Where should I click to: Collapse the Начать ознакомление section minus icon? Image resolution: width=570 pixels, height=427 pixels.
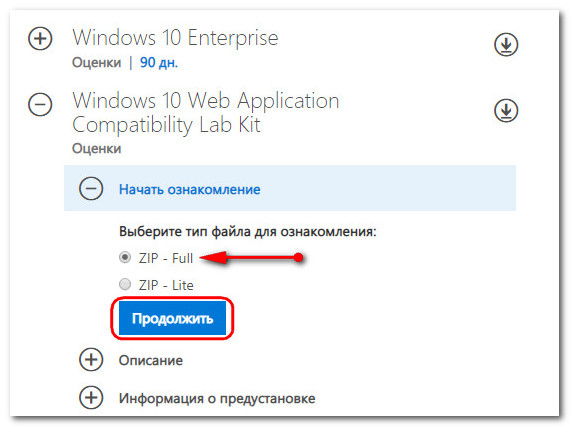click(x=91, y=189)
